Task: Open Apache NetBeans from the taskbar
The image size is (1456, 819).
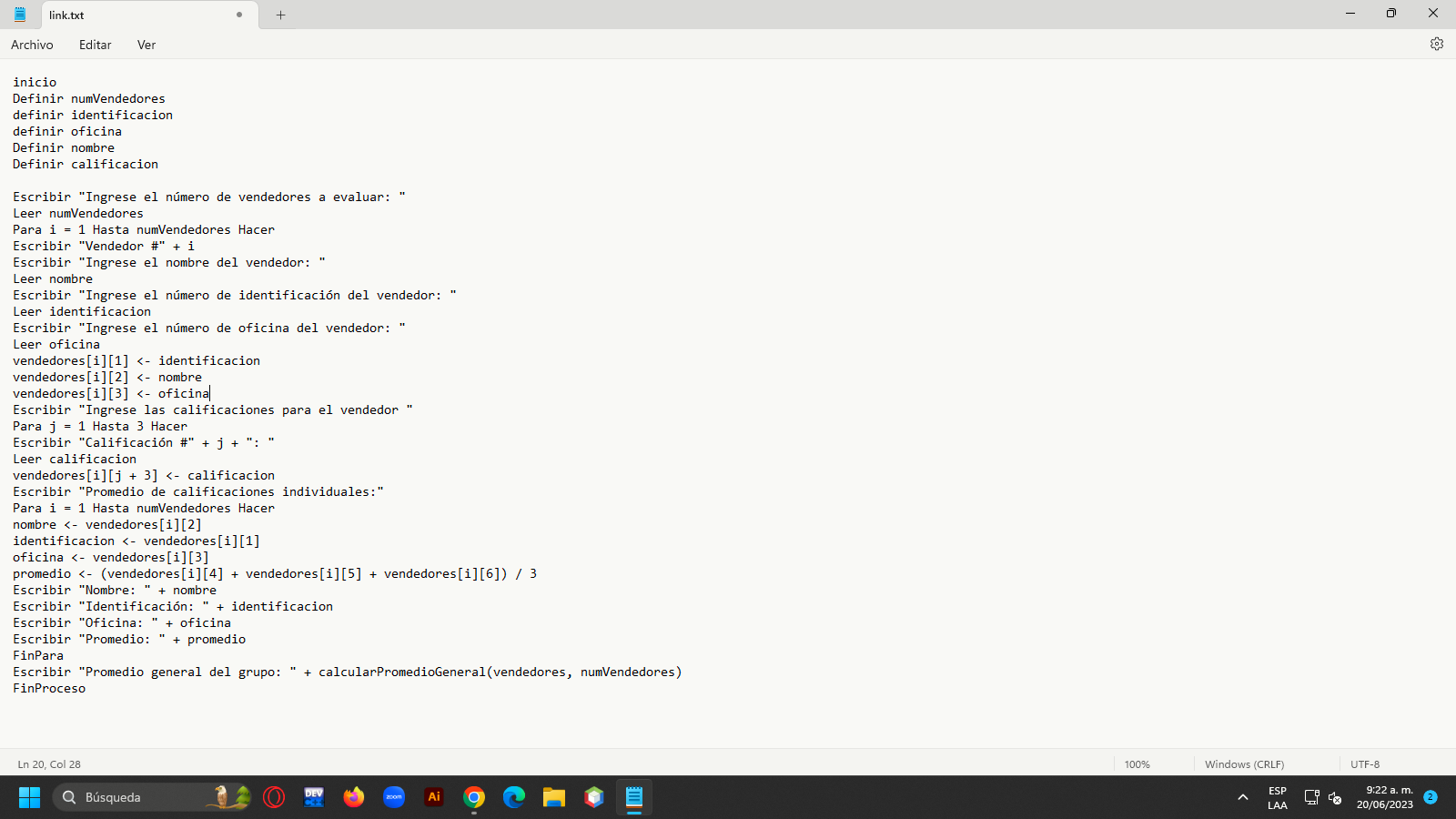Action: click(x=593, y=797)
